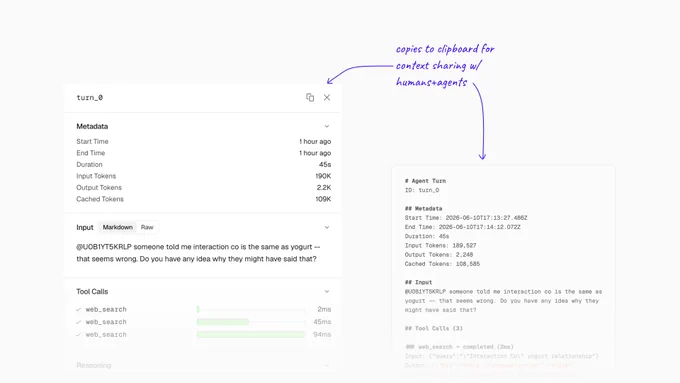680x383 pixels.
Task: Click the Input Tokens value 190K
Action: point(323,176)
